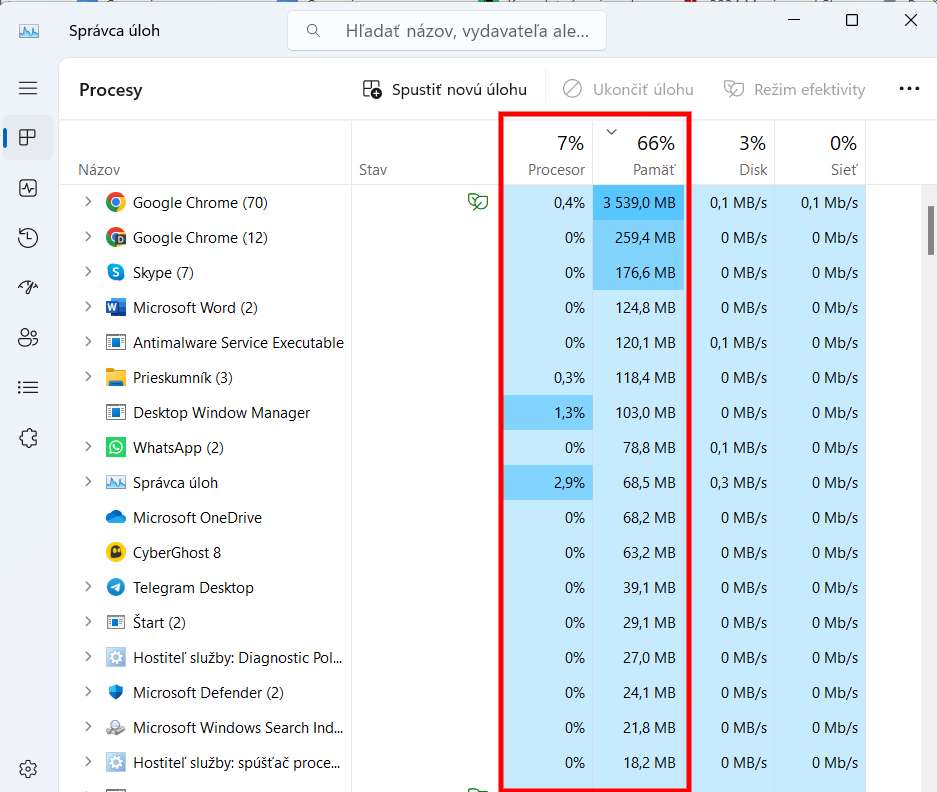The height and width of the screenshot is (792, 937).
Task: Click the Task Manager app icon in title bar
Action: pyautogui.click(x=29, y=31)
